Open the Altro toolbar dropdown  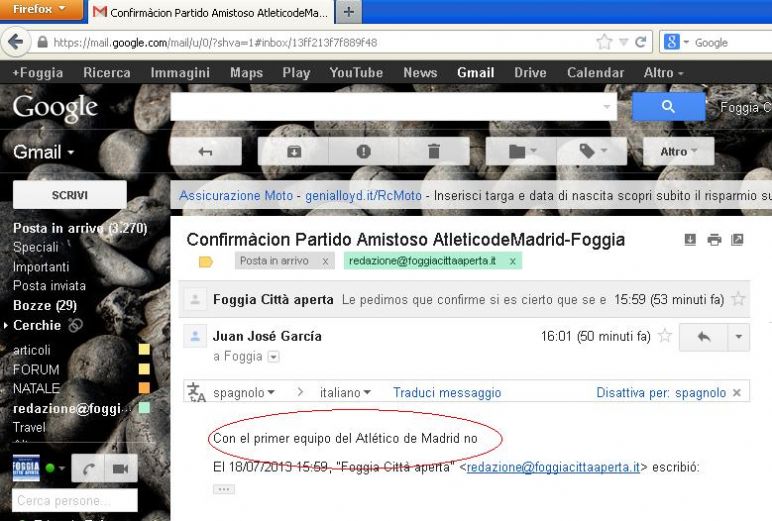pos(678,151)
